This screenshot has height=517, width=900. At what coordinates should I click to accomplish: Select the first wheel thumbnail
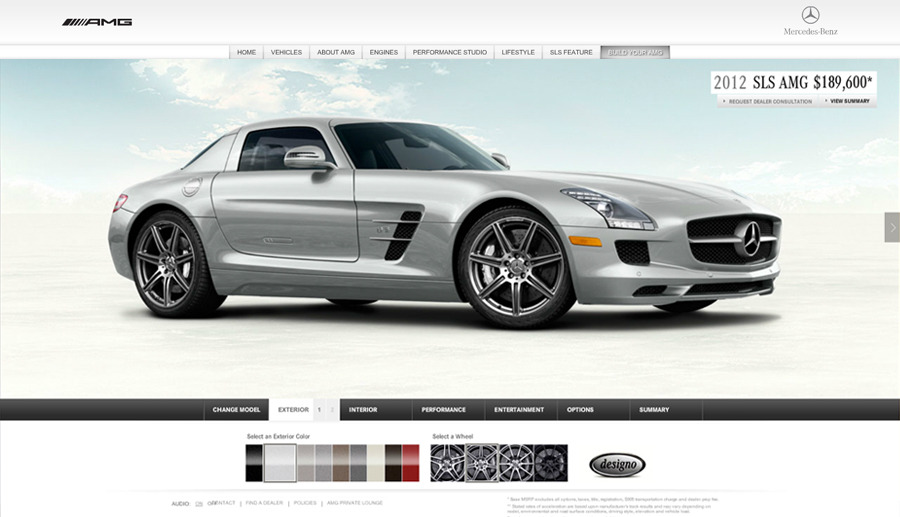click(448, 462)
